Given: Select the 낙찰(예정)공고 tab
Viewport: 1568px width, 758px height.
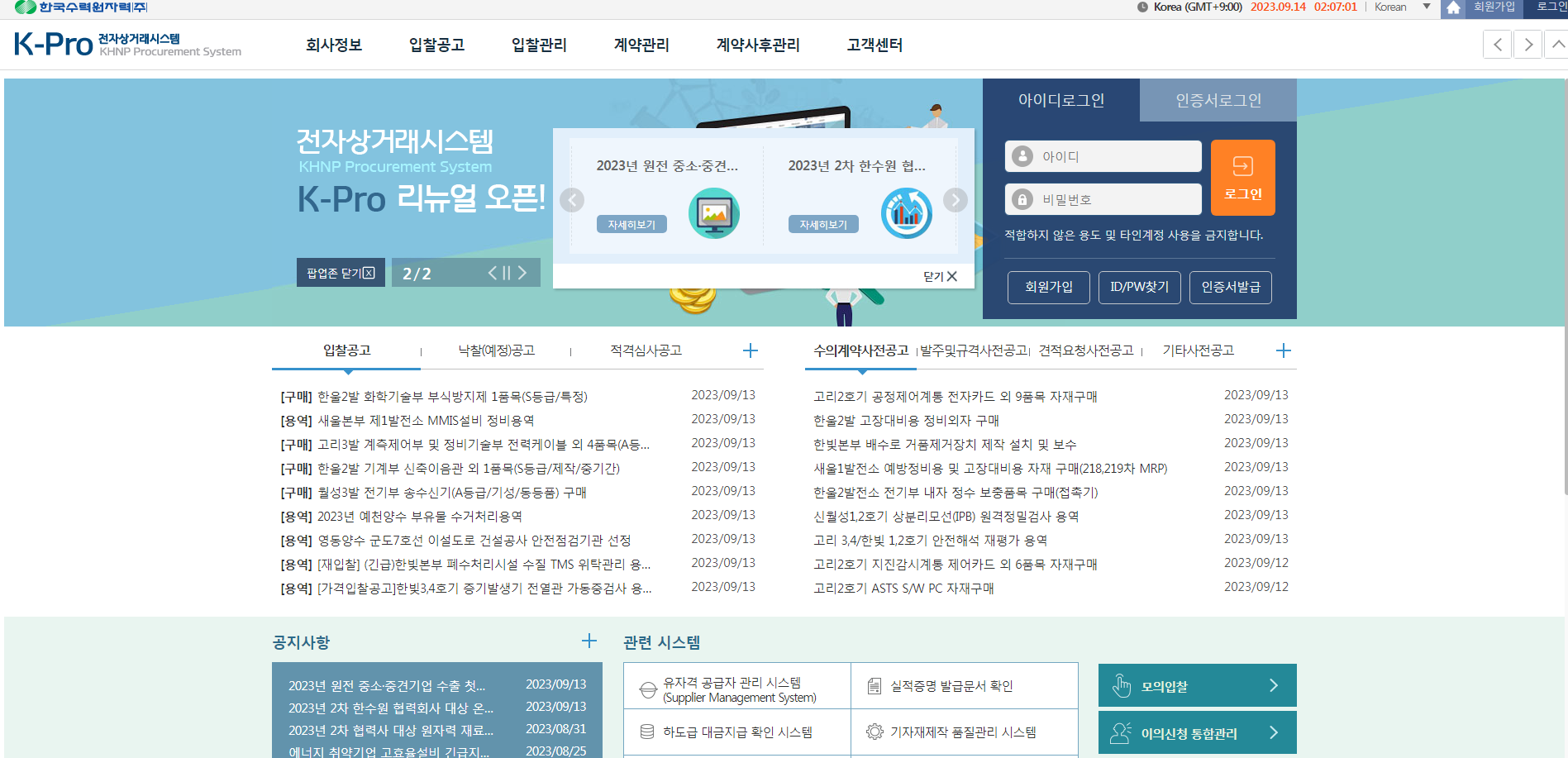Looking at the screenshot, I should [x=497, y=350].
